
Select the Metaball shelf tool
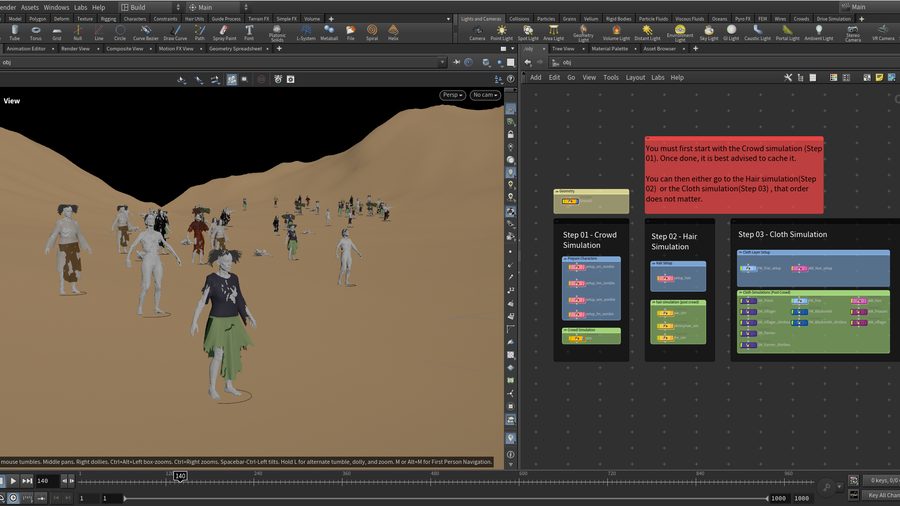pyautogui.click(x=329, y=32)
